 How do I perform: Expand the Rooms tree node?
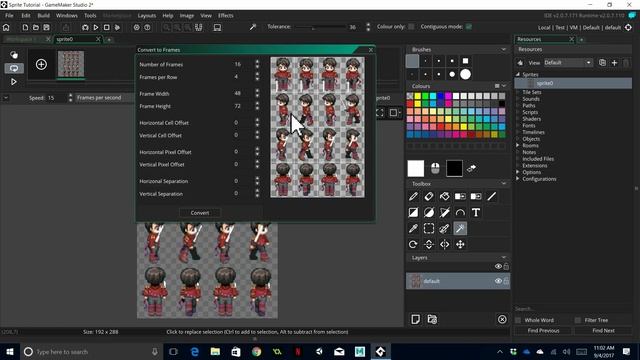pos(518,145)
